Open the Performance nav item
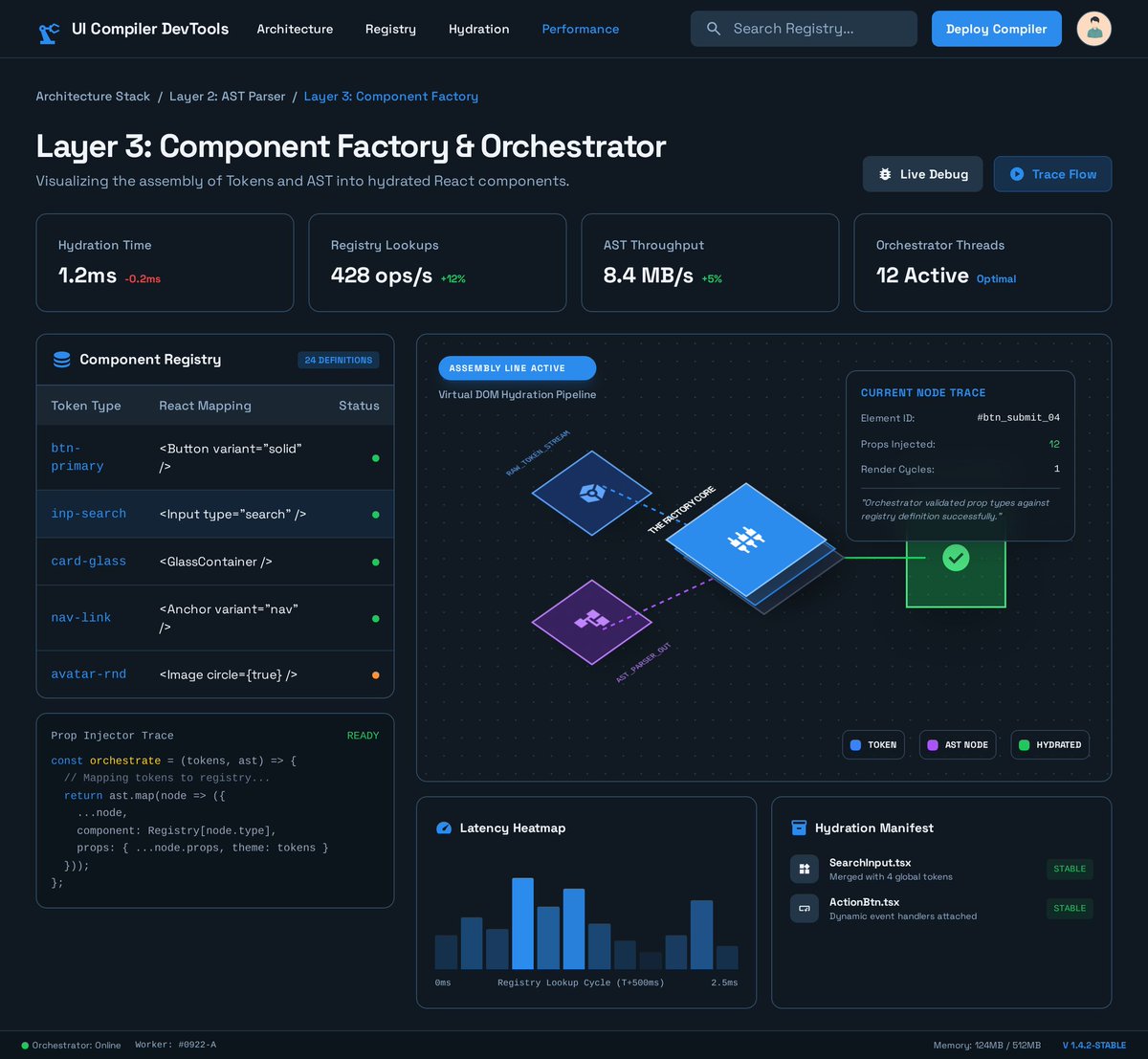1148x1059 pixels. [580, 29]
